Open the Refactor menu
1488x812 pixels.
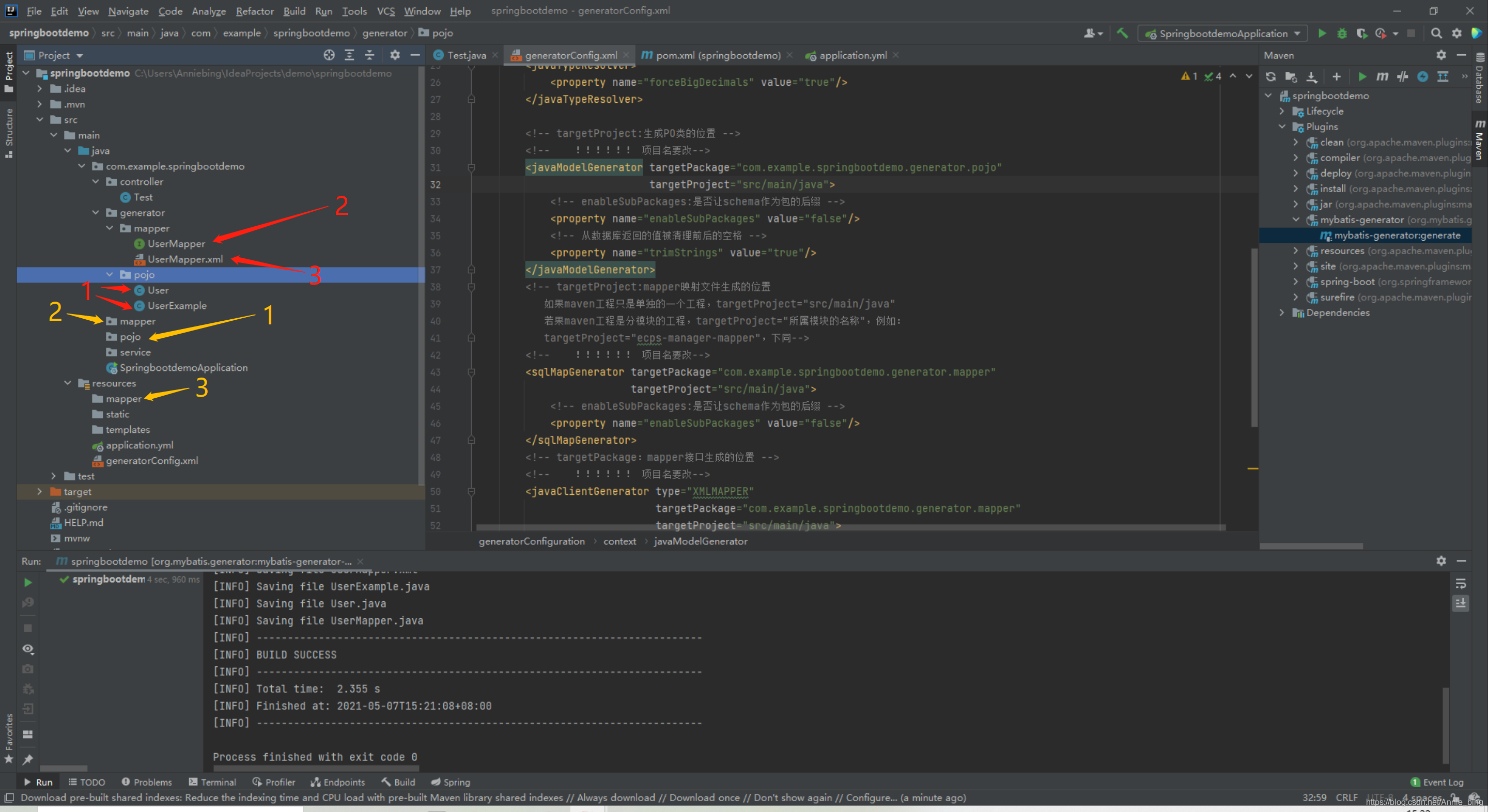254,11
